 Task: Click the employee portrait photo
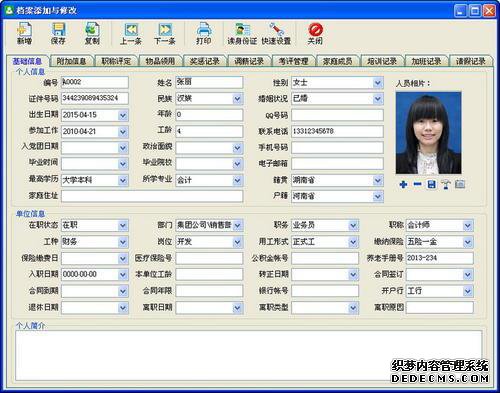[x=429, y=133]
